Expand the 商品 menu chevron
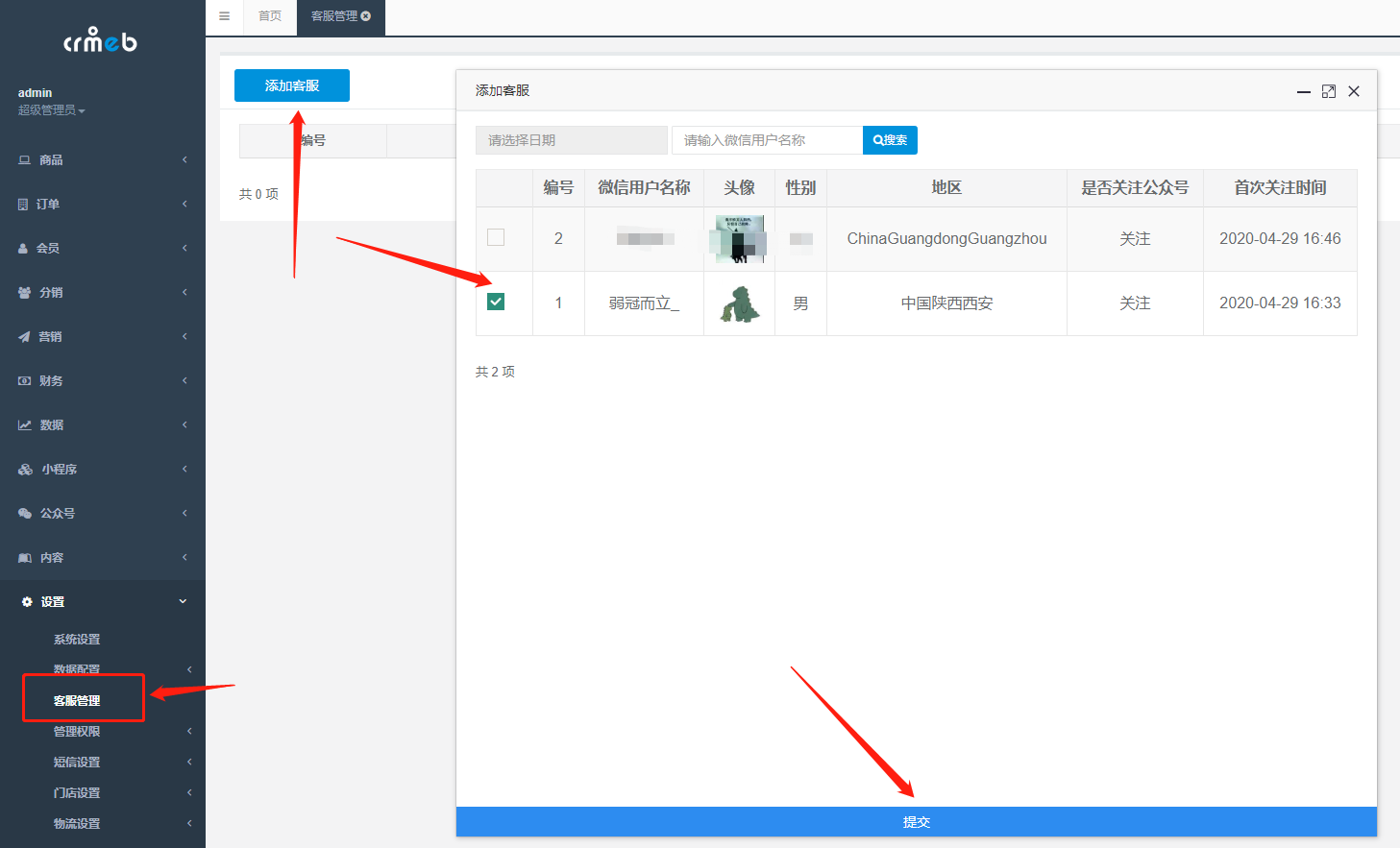Image resolution: width=1400 pixels, height=848 pixels. pyautogui.click(x=184, y=160)
